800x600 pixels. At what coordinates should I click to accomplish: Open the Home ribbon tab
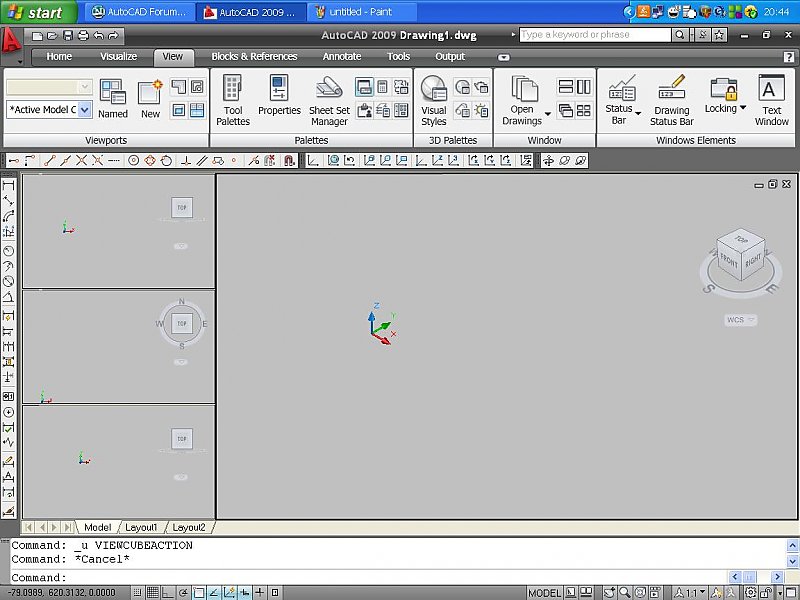click(x=59, y=57)
